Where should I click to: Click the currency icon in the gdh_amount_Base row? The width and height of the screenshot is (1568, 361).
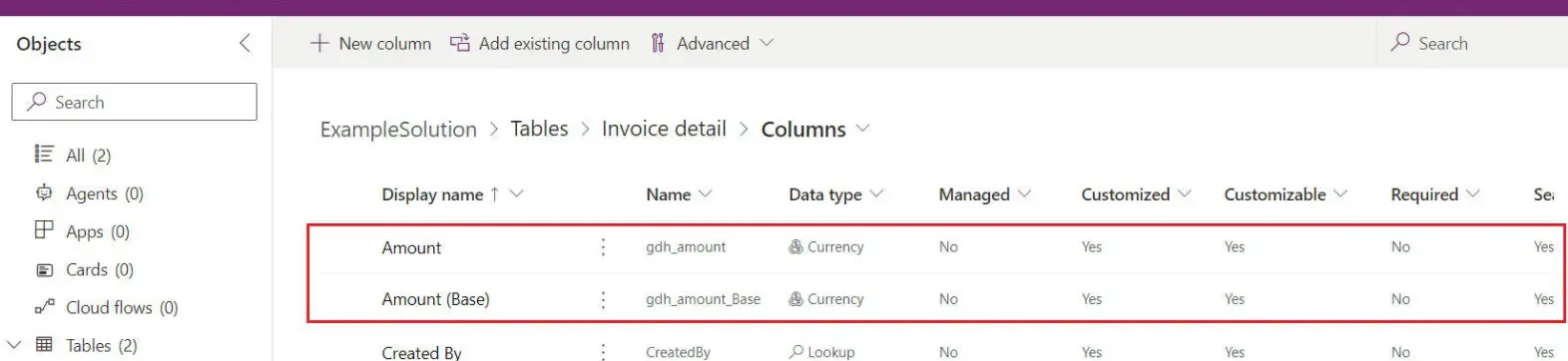795,299
